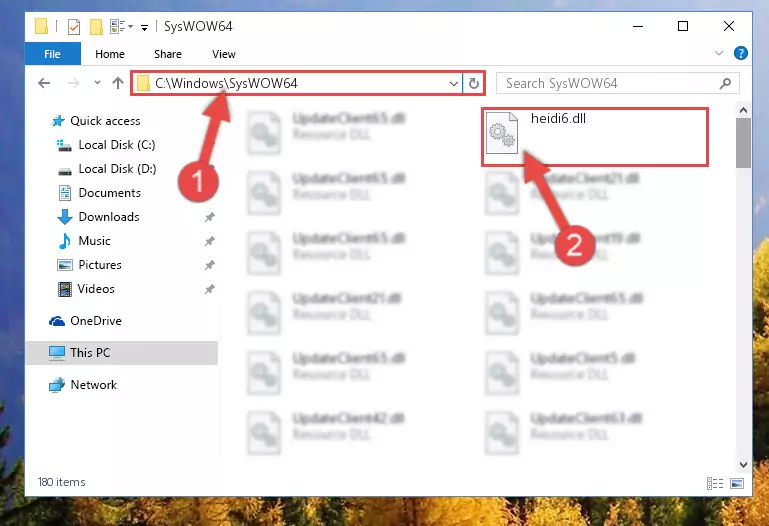Expand the address bar history dropdown

click(454, 84)
